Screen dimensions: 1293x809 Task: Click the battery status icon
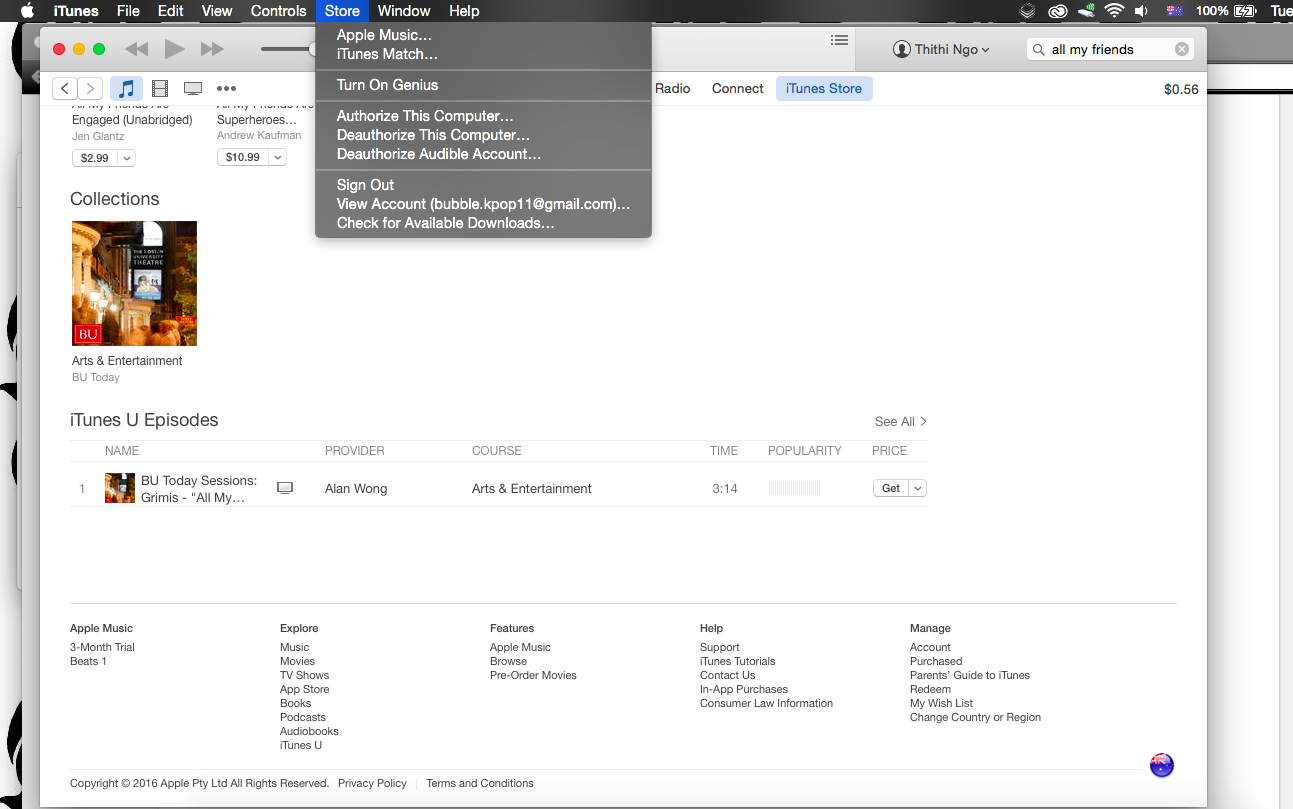tap(1244, 11)
